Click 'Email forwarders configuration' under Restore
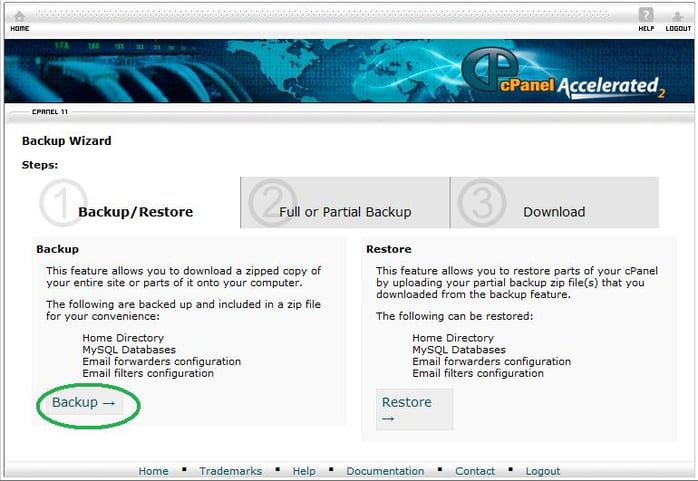 point(491,361)
